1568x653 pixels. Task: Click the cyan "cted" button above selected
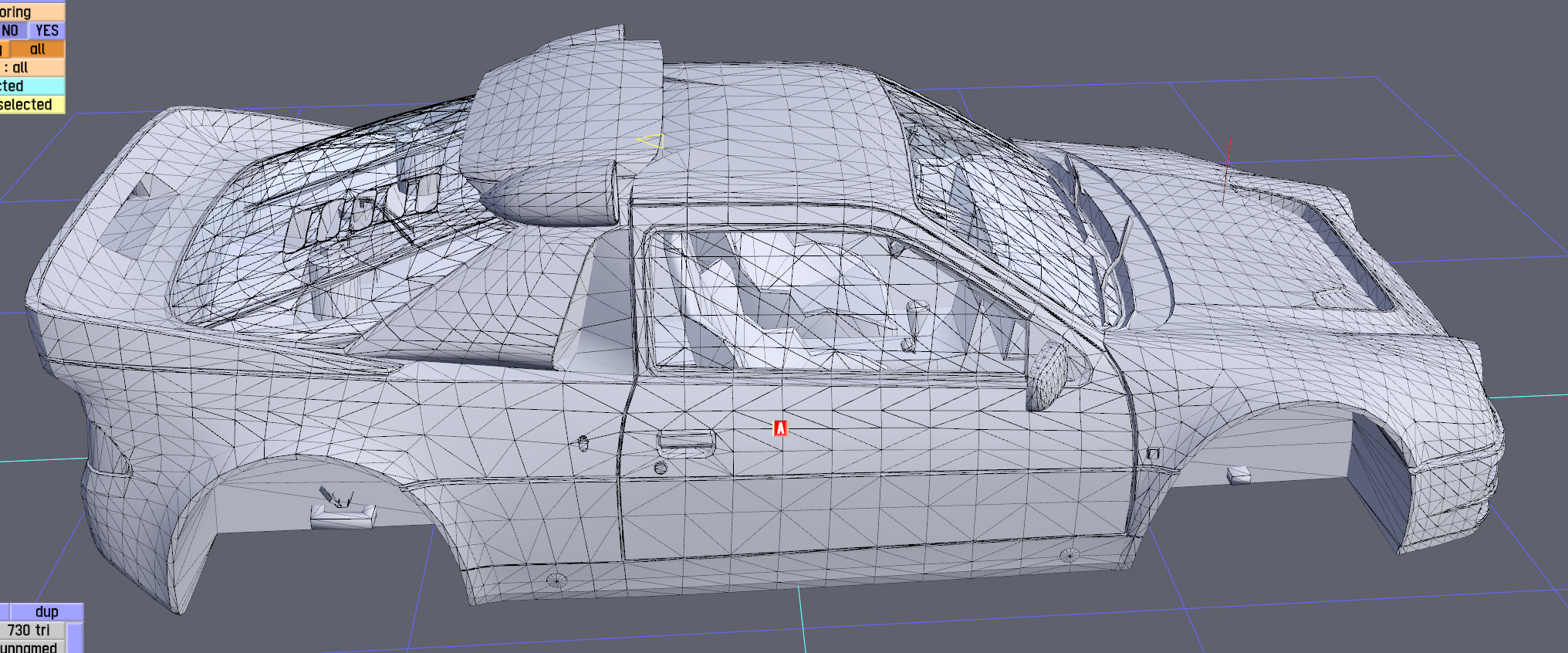[x=32, y=86]
